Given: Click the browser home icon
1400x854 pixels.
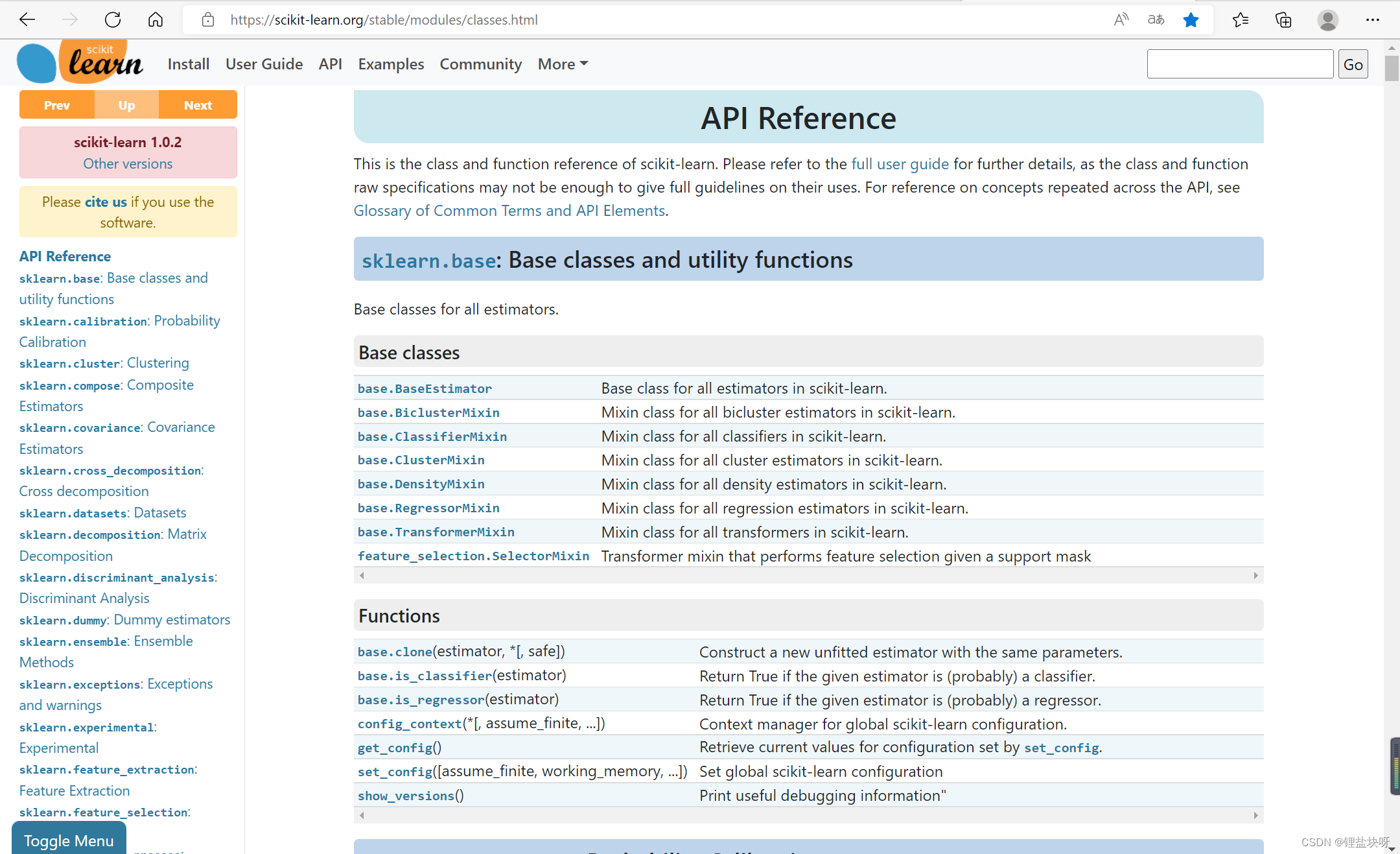Looking at the screenshot, I should tap(156, 19).
